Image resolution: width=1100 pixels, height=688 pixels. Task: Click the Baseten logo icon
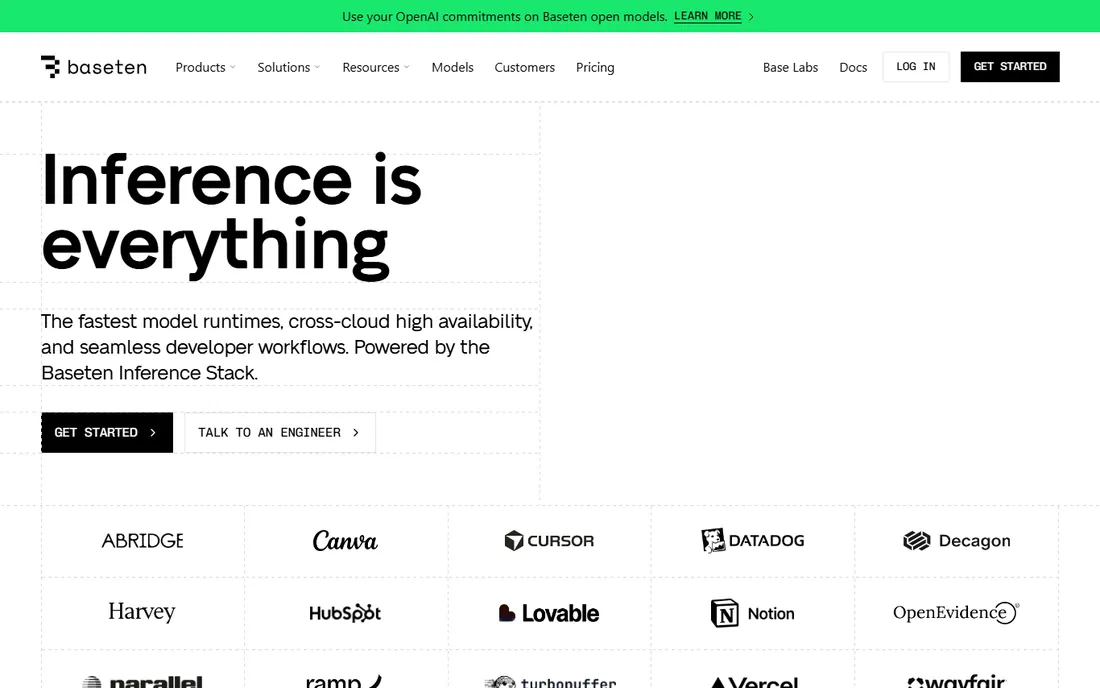tap(51, 67)
